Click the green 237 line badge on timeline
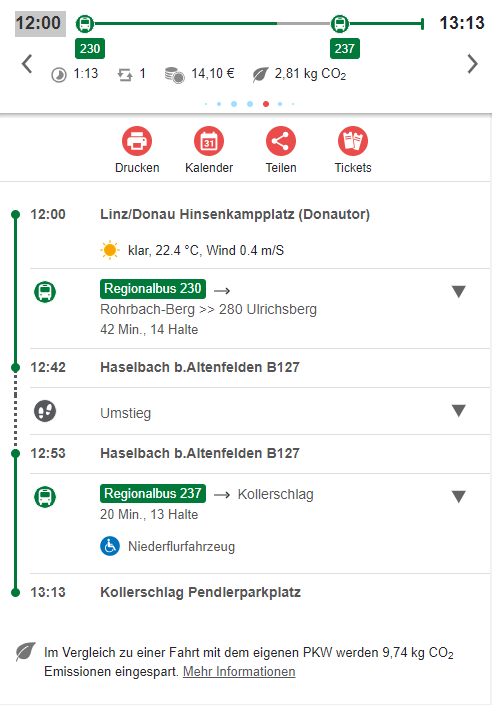The height and width of the screenshot is (705, 492). (344, 49)
